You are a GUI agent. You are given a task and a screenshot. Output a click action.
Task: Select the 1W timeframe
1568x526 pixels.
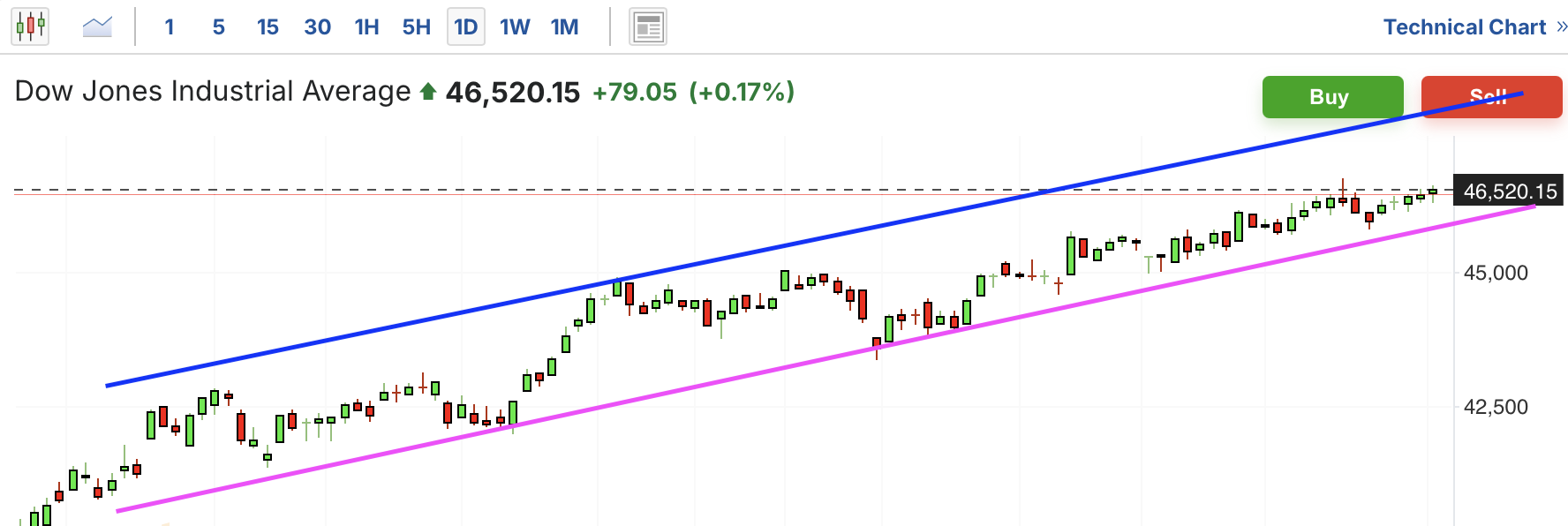516,27
